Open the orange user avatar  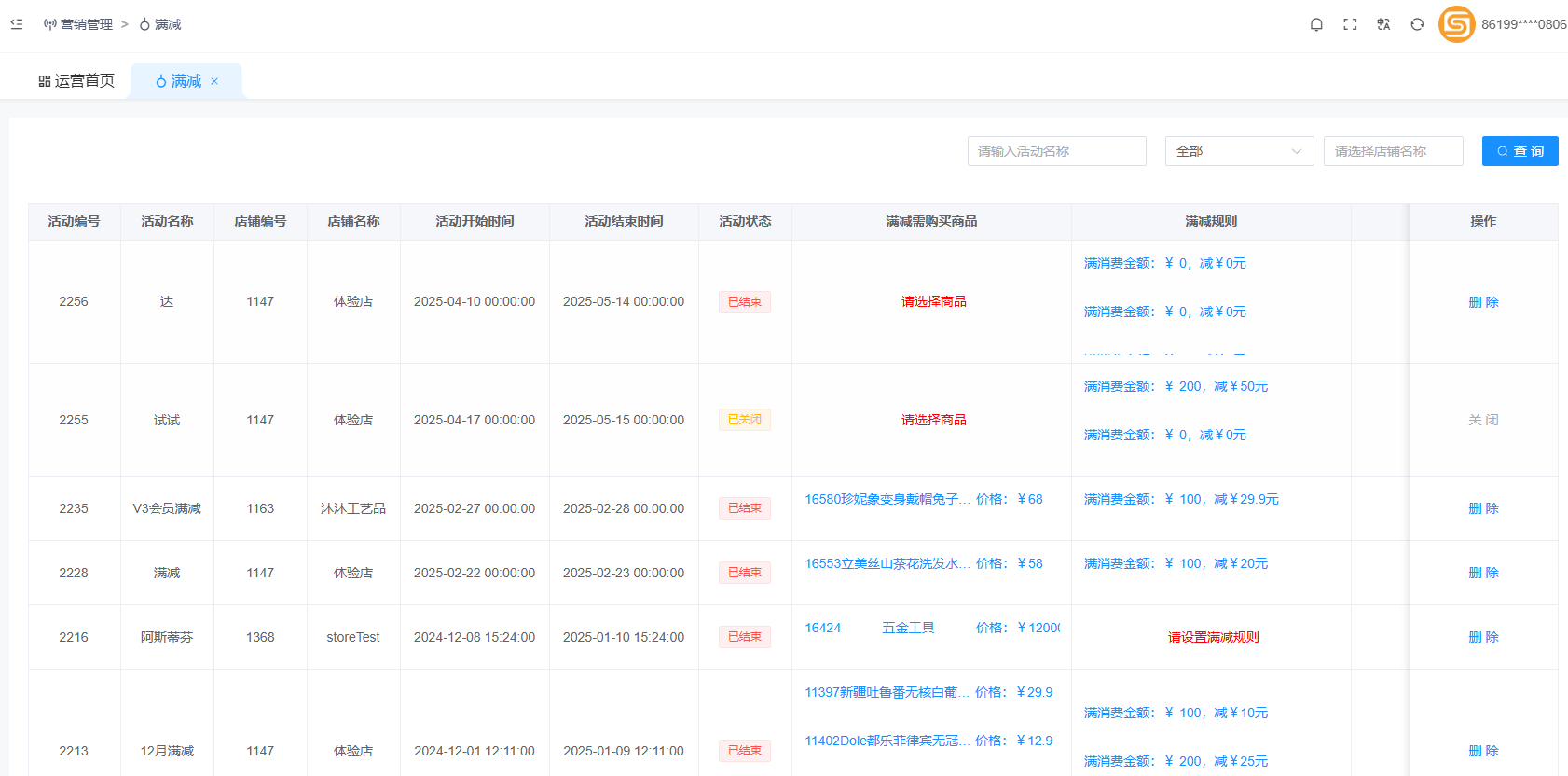1456,24
